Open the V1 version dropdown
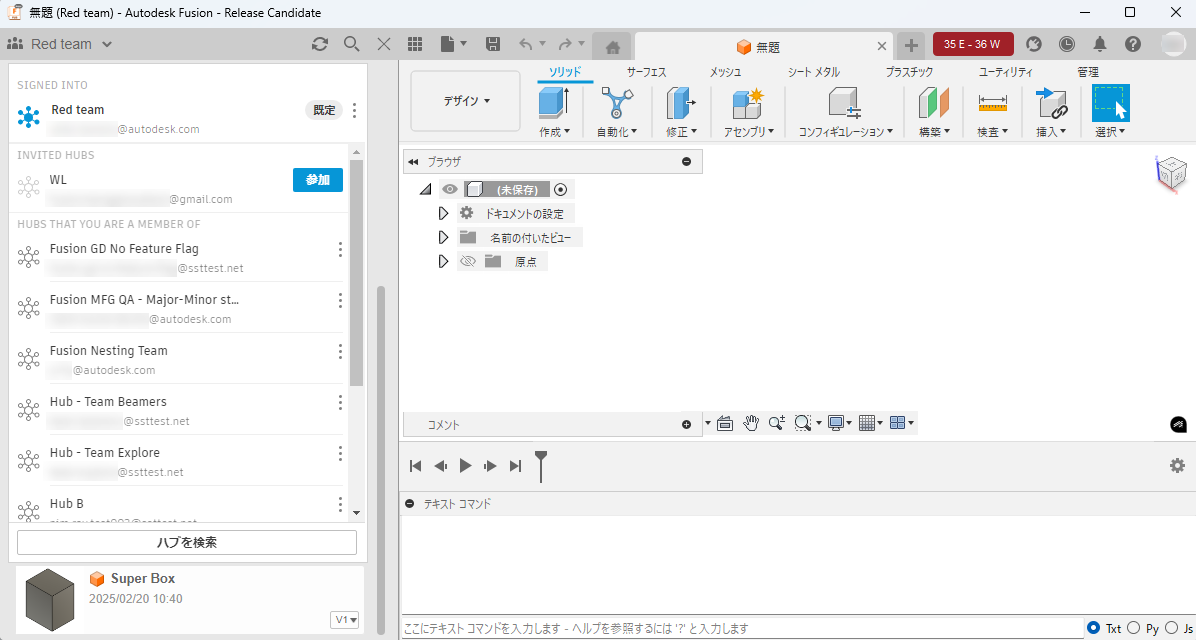The image size is (1196, 640). point(346,620)
